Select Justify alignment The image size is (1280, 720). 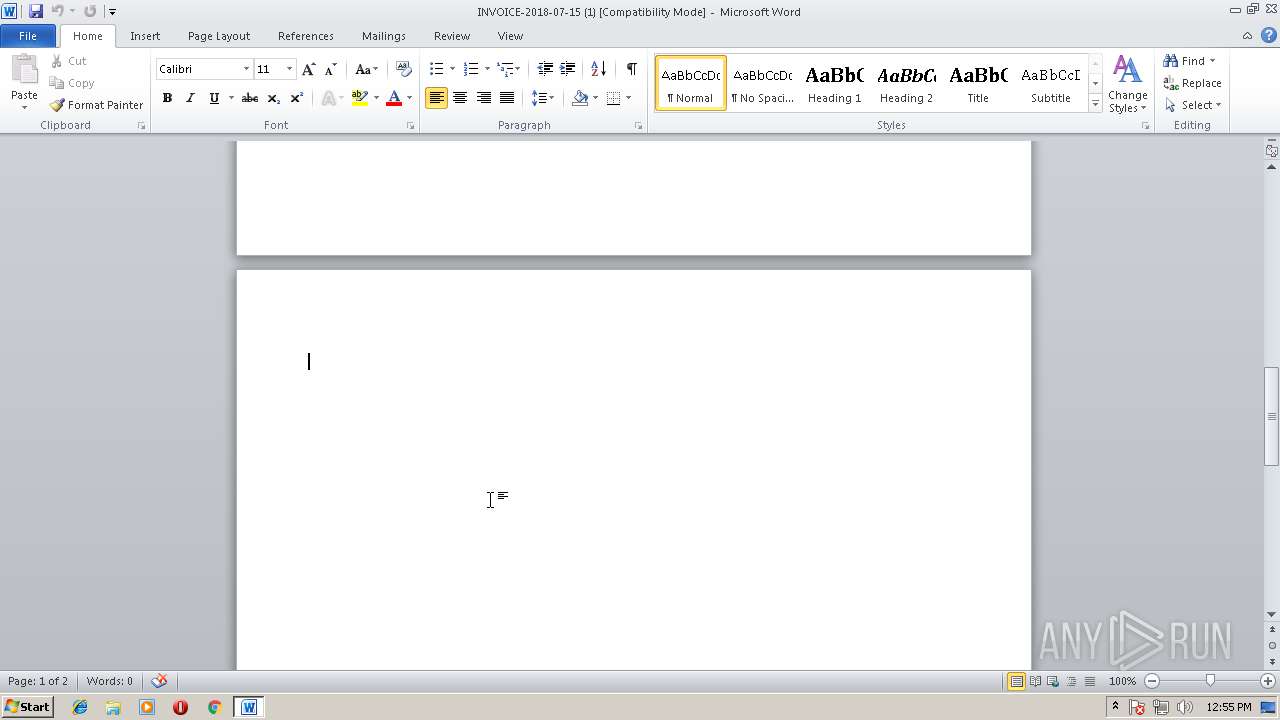pyautogui.click(x=507, y=98)
